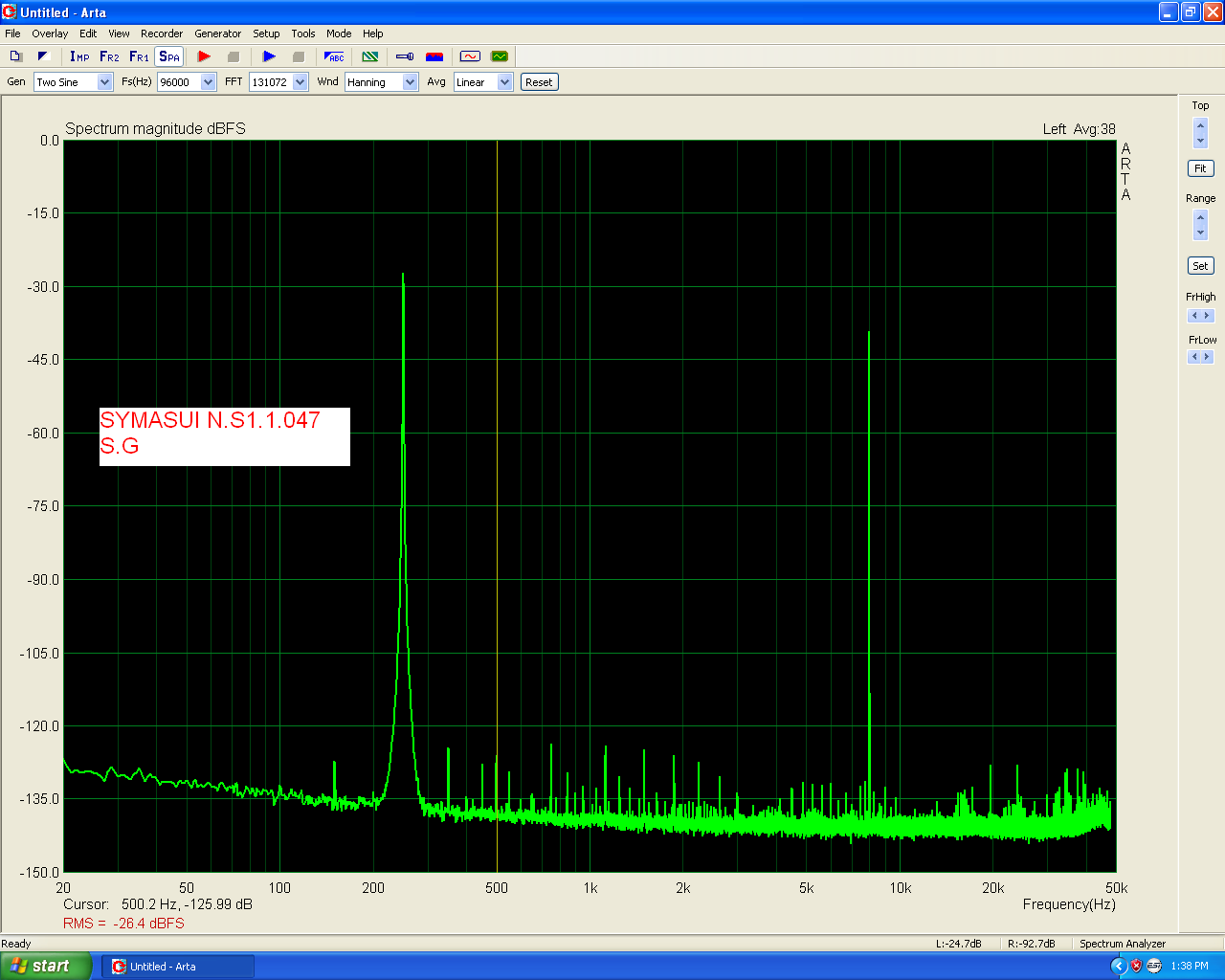Click the 1:38 PM system clock
The width and height of the screenshot is (1225, 980).
[x=1190, y=967]
